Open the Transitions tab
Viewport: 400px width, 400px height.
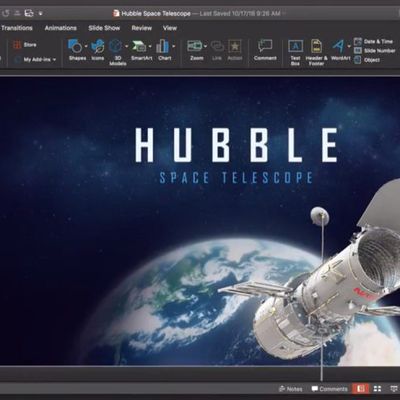click(x=17, y=28)
